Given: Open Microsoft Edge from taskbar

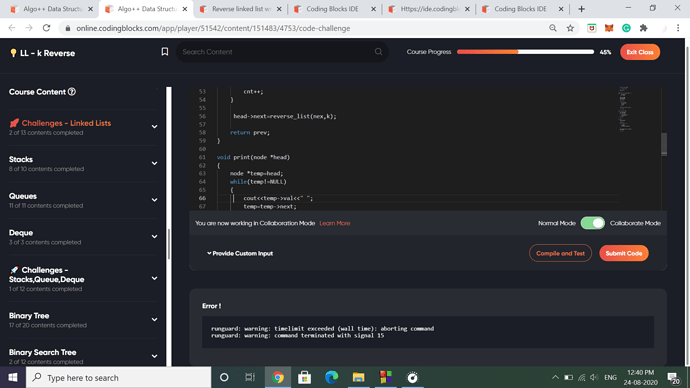Looking at the screenshot, I should click(331, 377).
